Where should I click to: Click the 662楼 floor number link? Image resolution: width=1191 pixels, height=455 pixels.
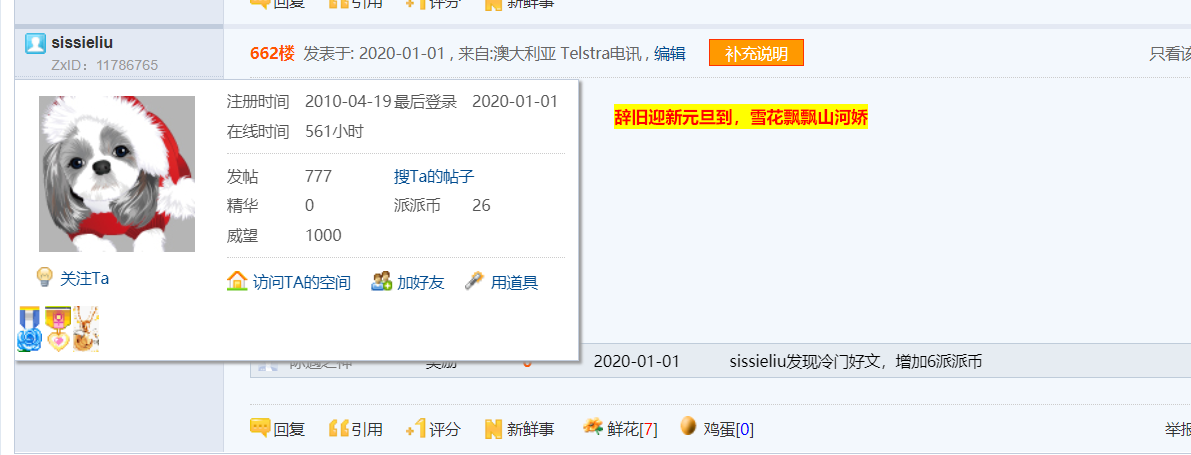pyautogui.click(x=272, y=53)
